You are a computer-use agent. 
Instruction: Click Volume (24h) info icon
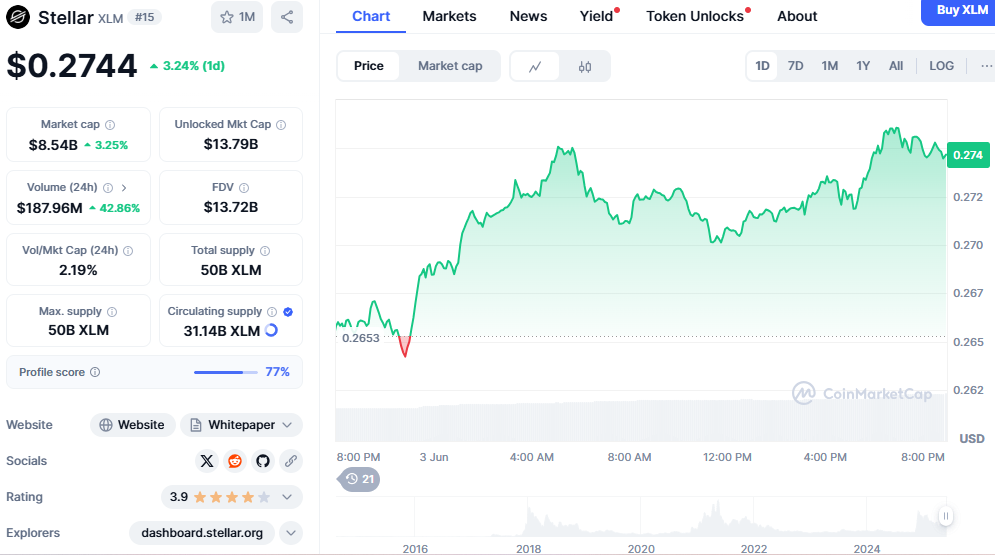pyautogui.click(x=108, y=188)
